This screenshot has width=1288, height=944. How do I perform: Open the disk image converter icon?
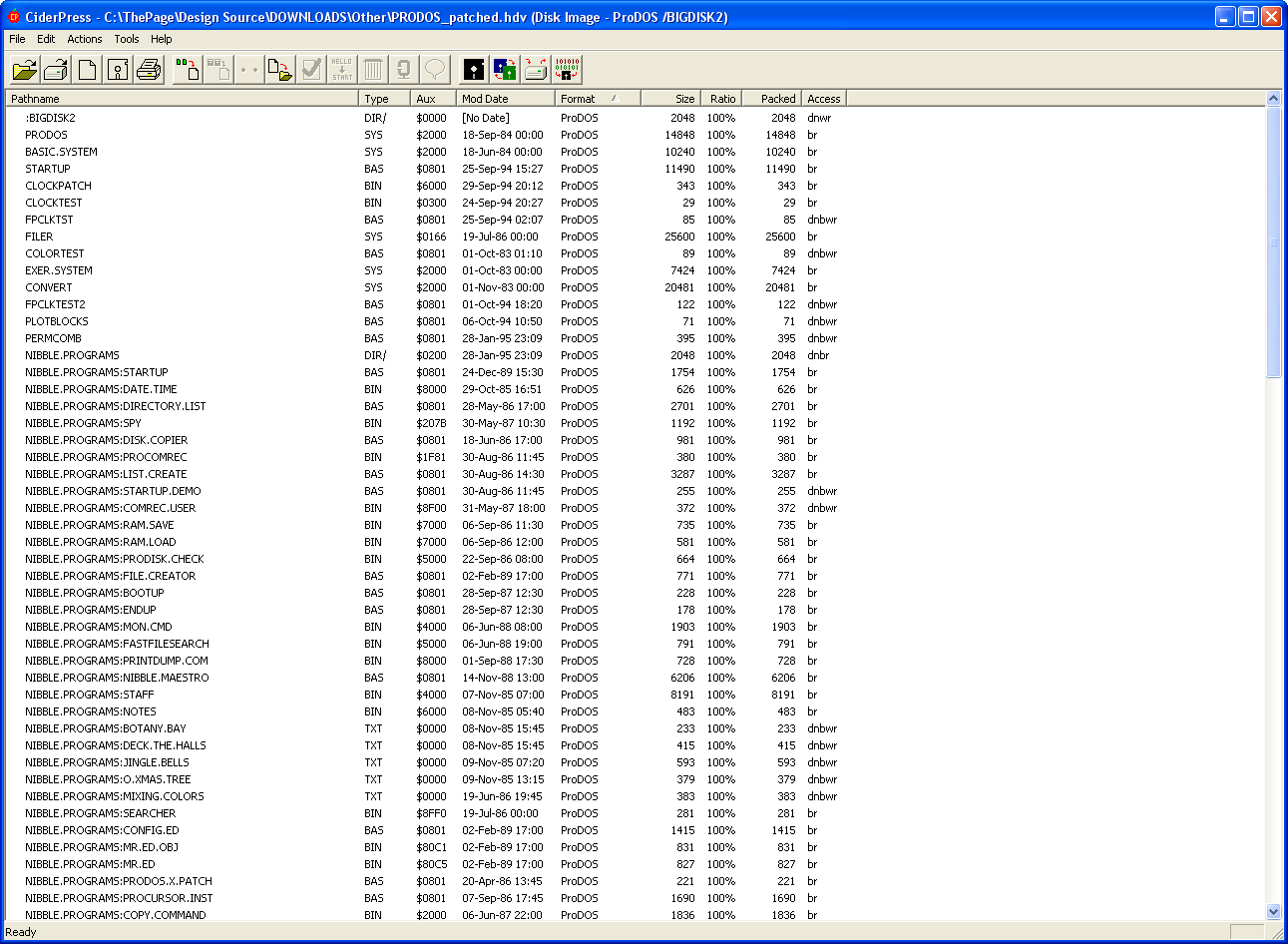point(505,69)
